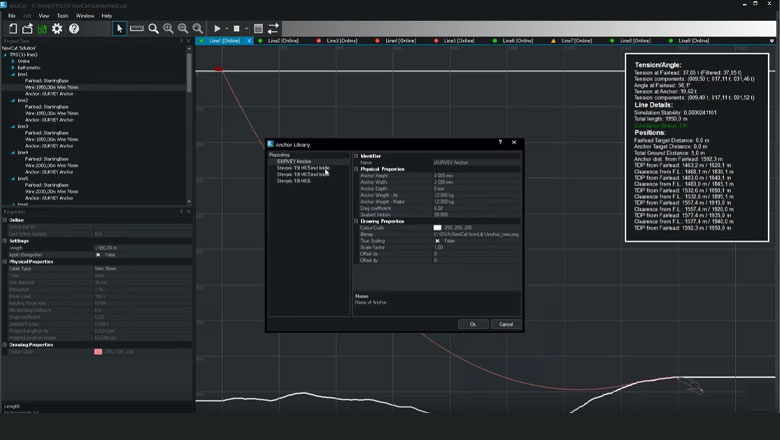Toggle the Apply Elongation checkbox
The height and width of the screenshot is (440, 780).
pos(98,255)
